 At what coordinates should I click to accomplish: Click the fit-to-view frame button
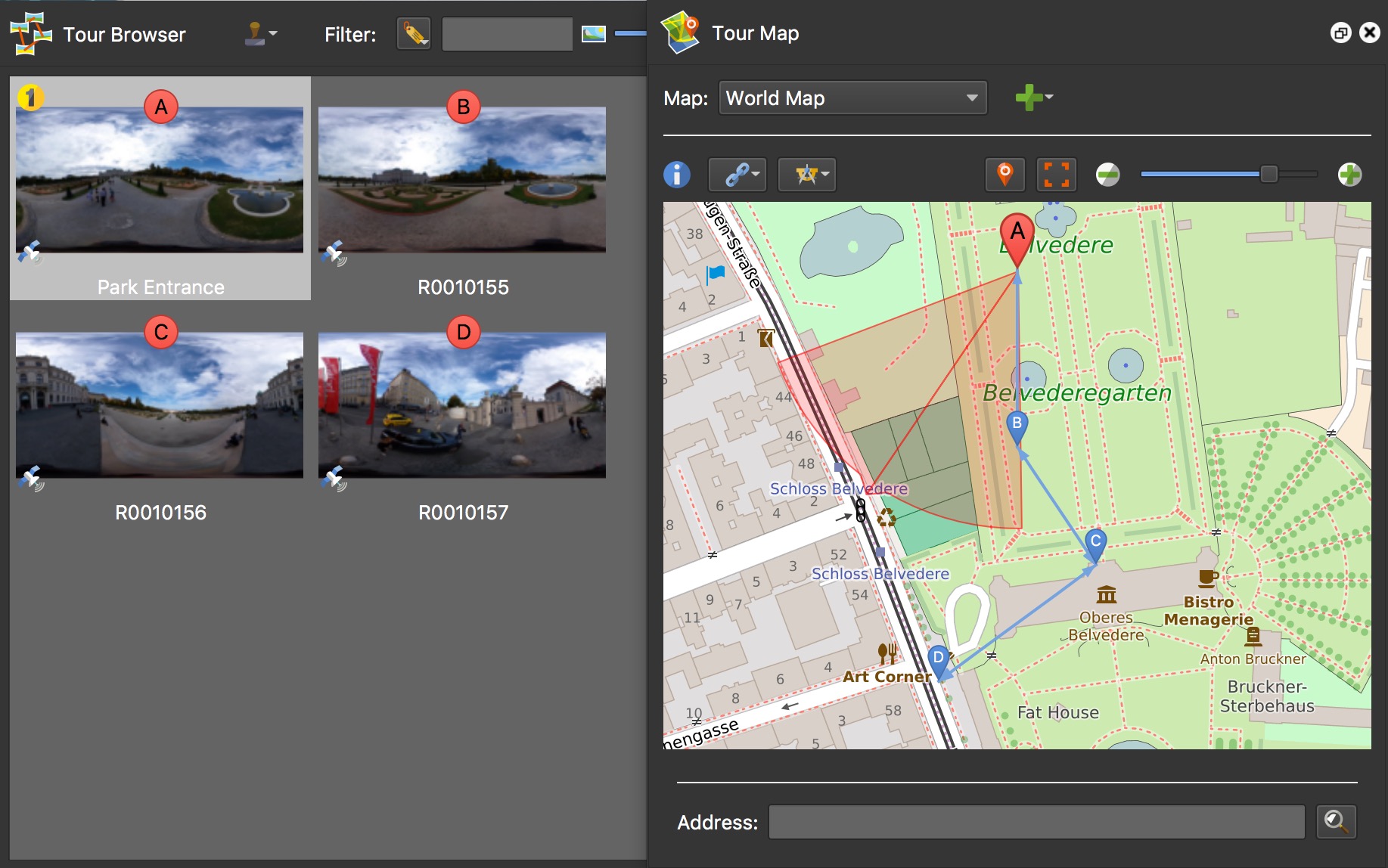click(1056, 175)
